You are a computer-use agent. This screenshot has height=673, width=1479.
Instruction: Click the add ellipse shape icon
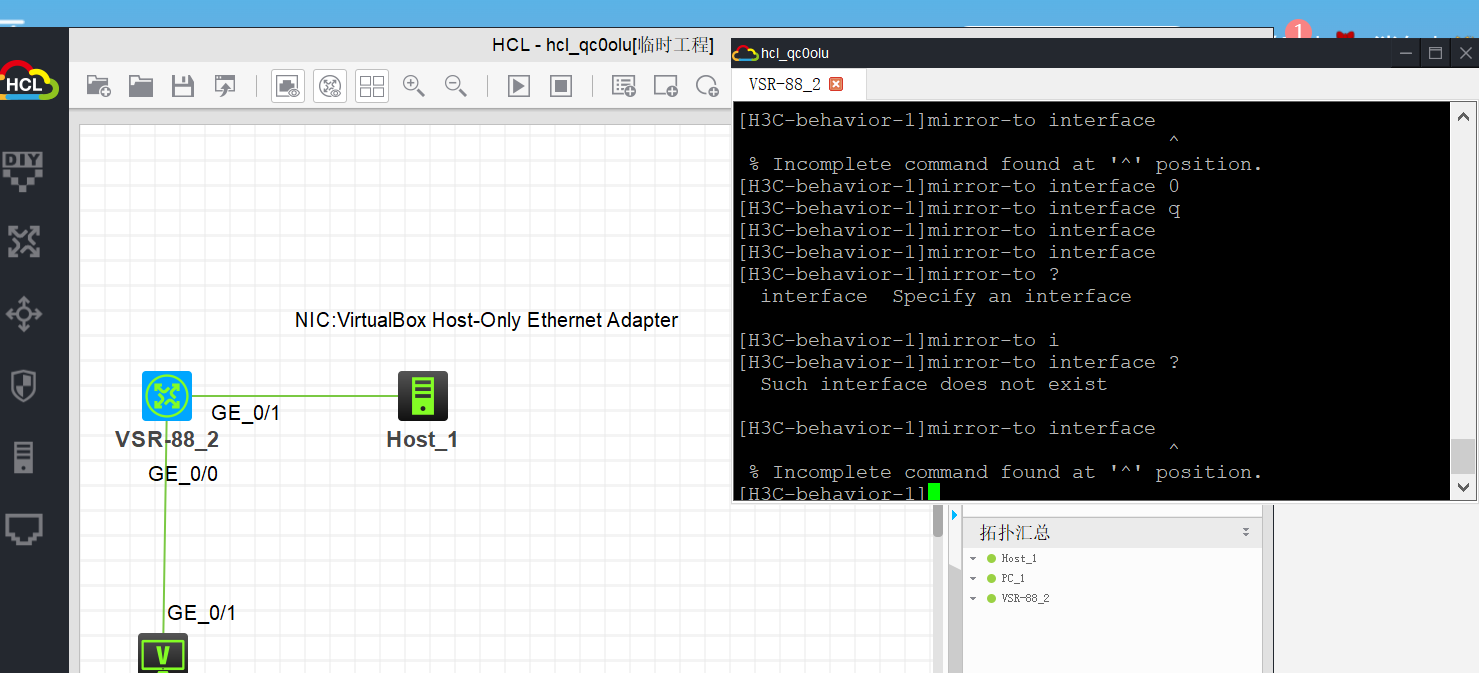point(708,86)
